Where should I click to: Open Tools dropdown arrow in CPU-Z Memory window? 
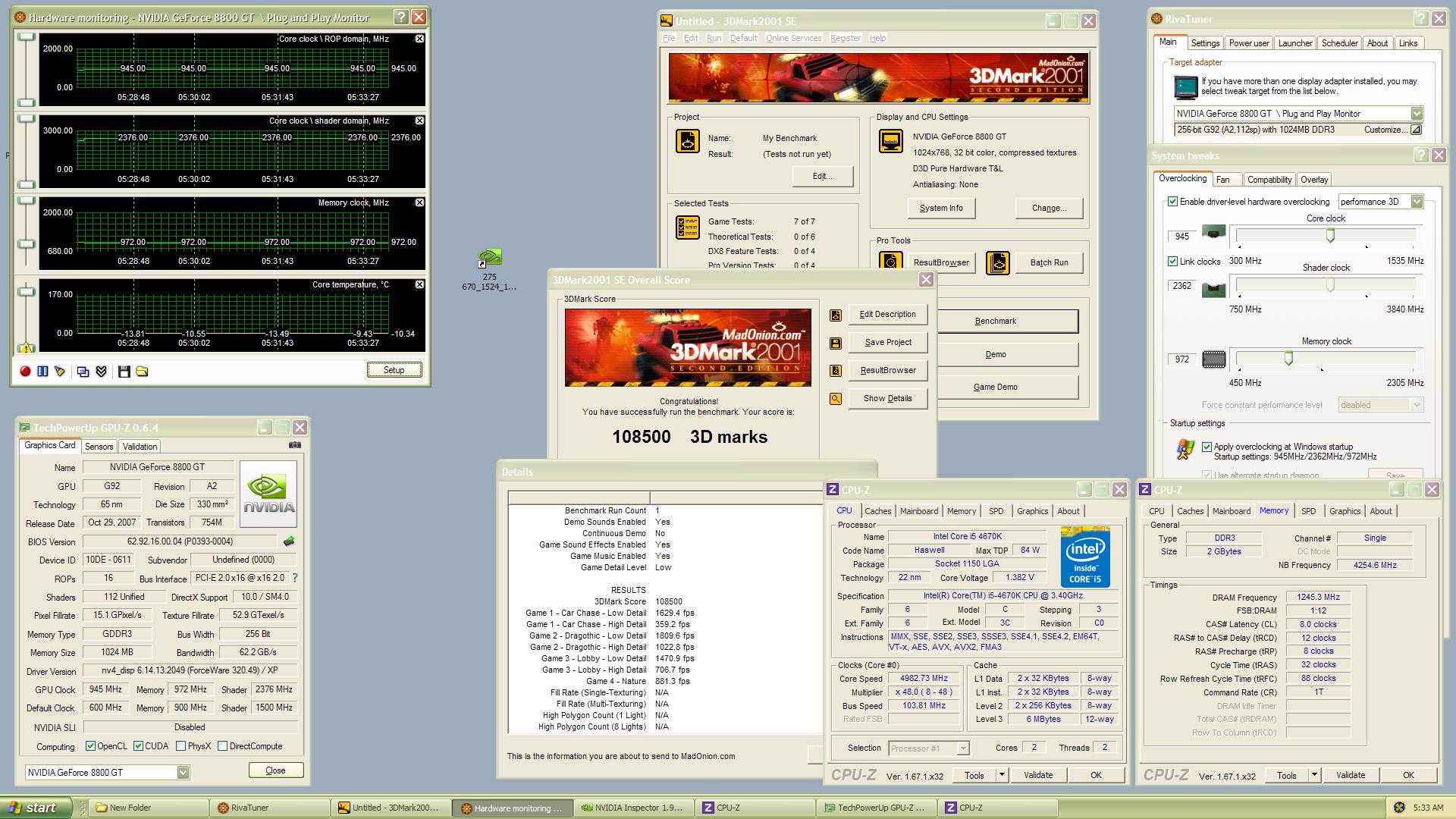(x=1314, y=775)
